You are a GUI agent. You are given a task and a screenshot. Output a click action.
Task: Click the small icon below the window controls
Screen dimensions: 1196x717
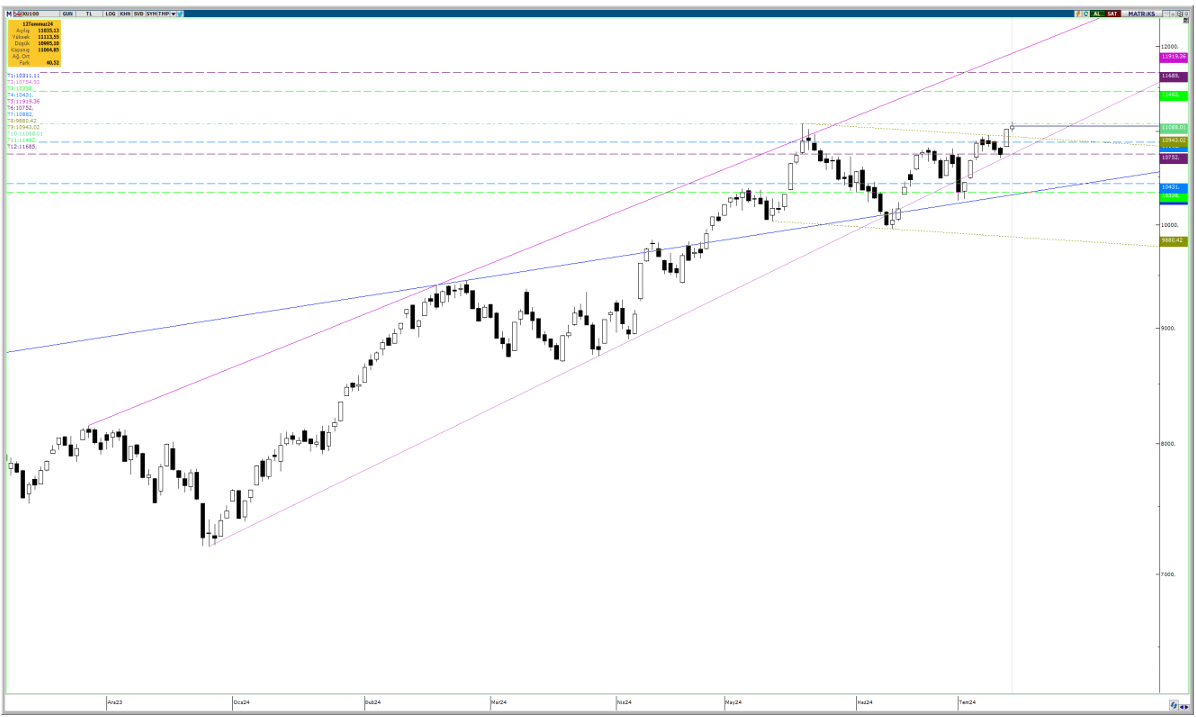click(1186, 20)
